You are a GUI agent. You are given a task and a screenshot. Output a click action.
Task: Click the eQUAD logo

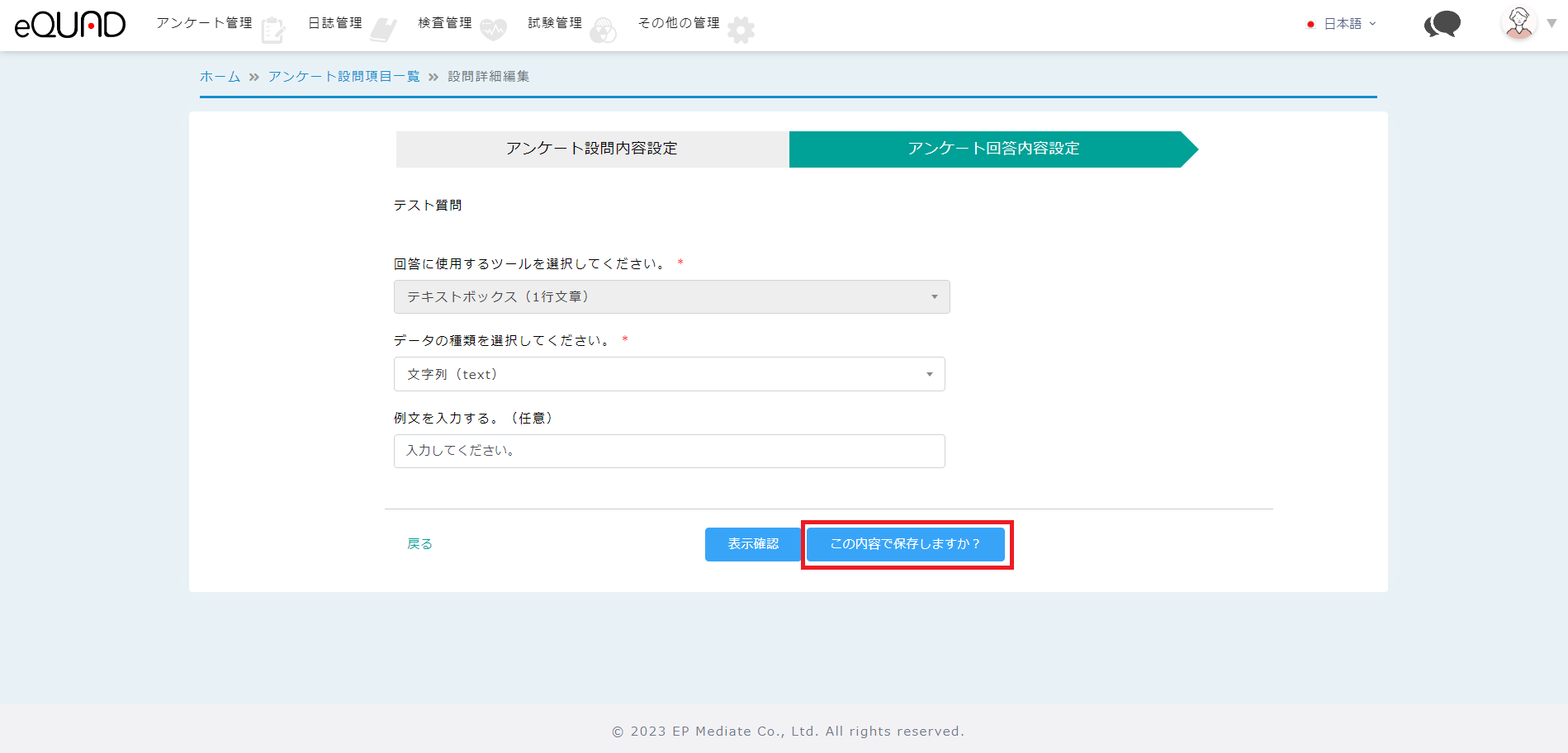coord(70,25)
